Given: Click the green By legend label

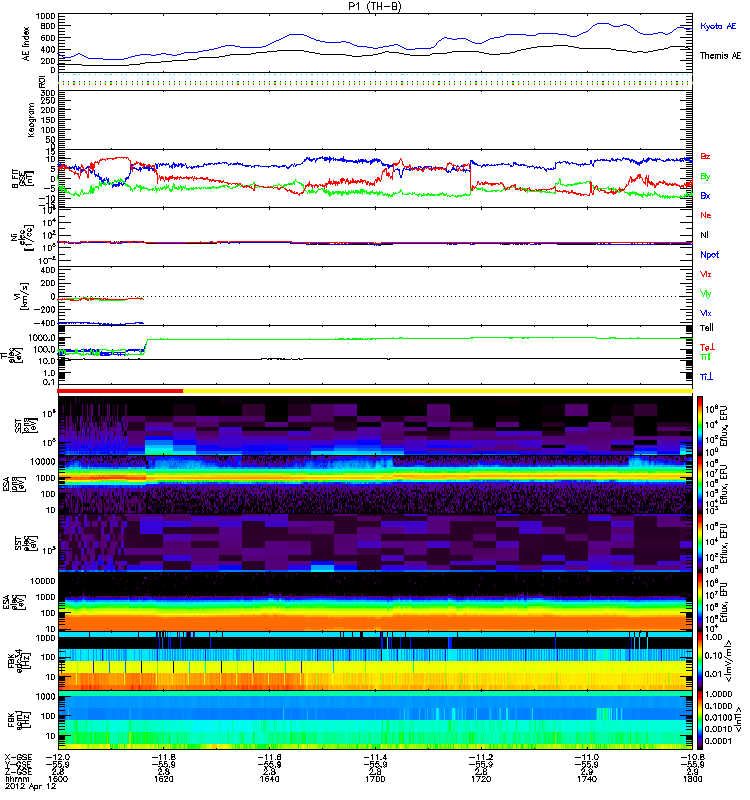Looking at the screenshot, I should [x=705, y=177].
